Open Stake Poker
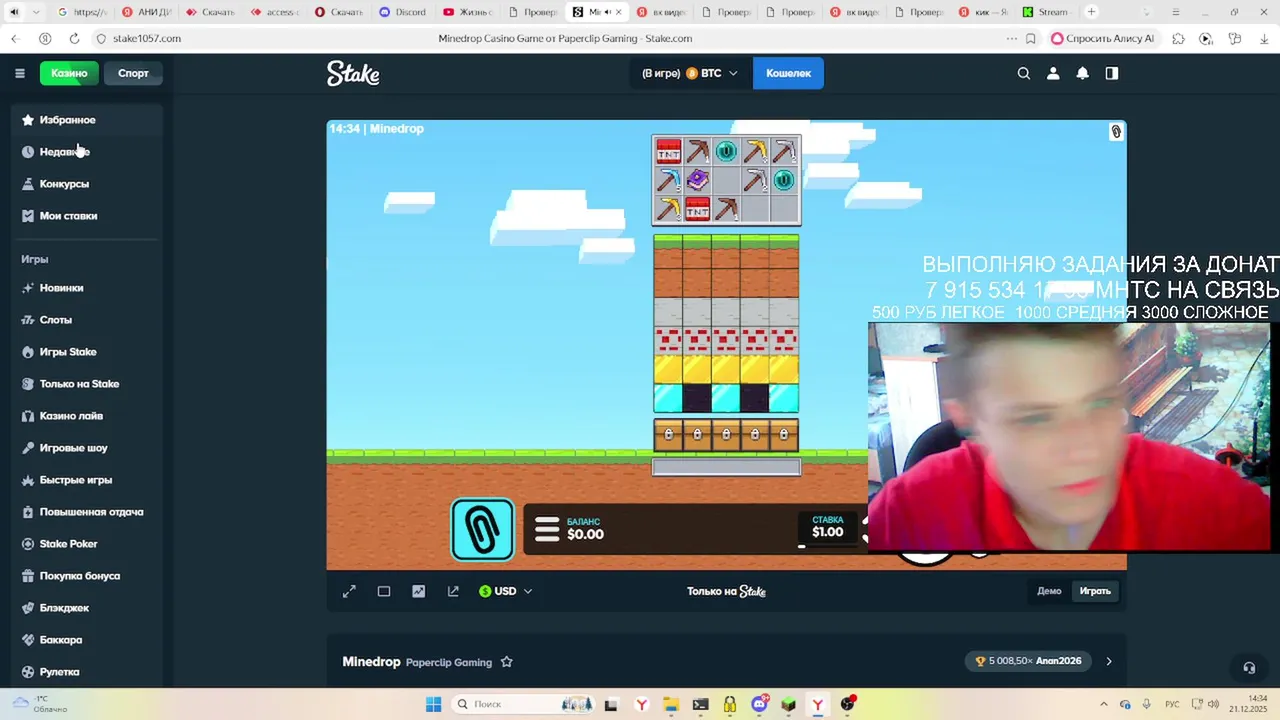1280x720 pixels. 88,544
